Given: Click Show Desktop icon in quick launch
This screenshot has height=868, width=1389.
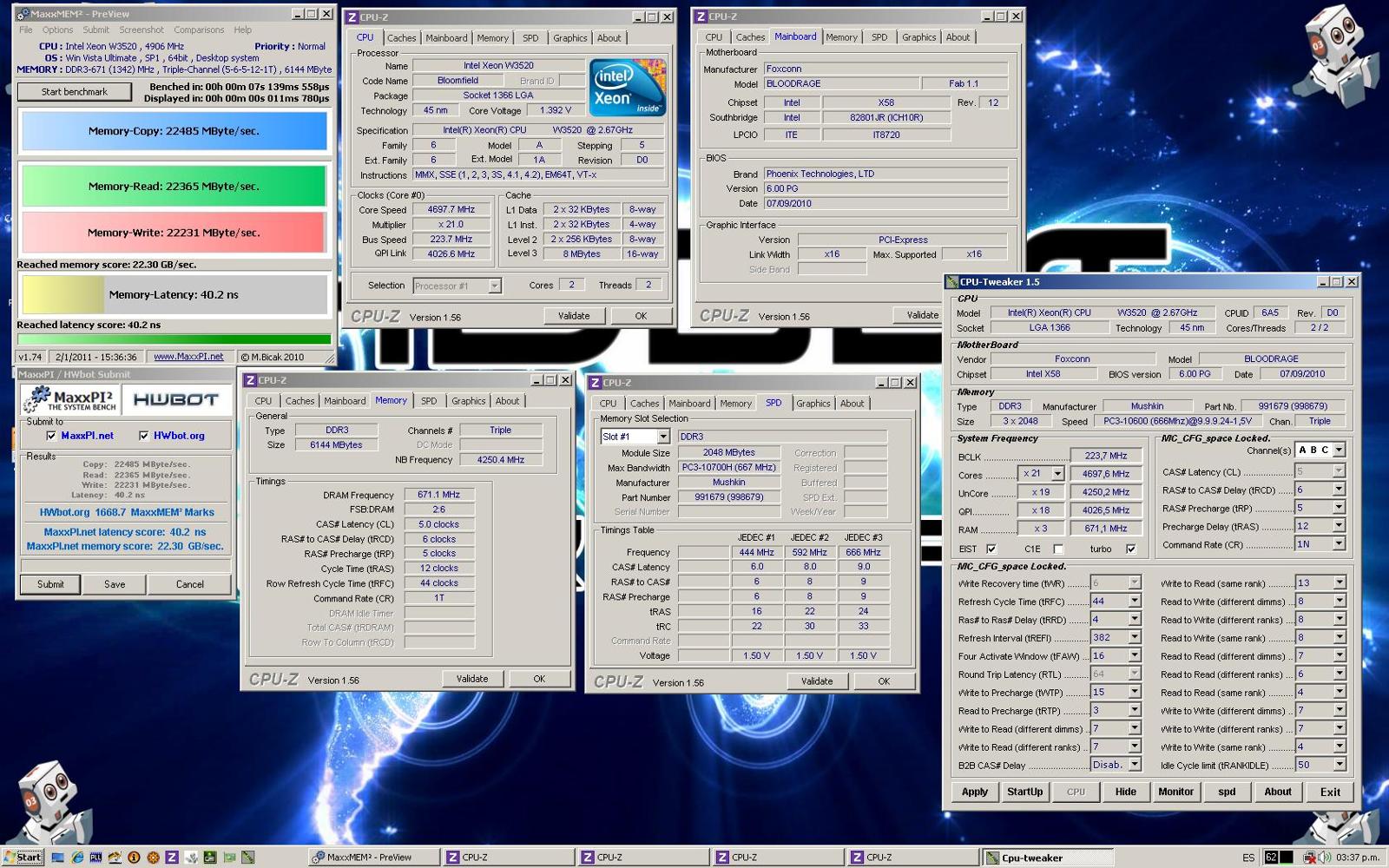Looking at the screenshot, I should click(57, 858).
